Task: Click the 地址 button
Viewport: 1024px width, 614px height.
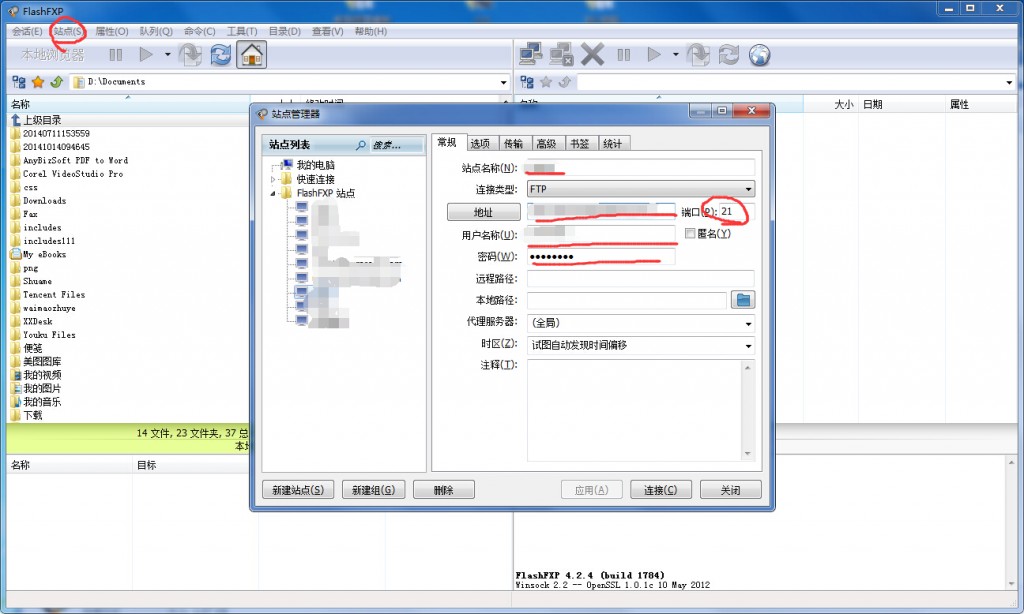Action: click(x=484, y=212)
